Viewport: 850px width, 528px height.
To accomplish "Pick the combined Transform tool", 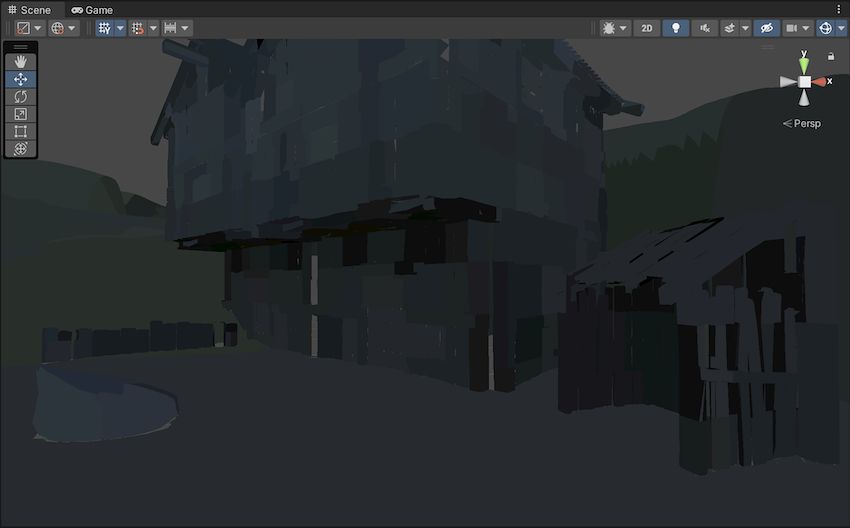I will tap(21, 148).
